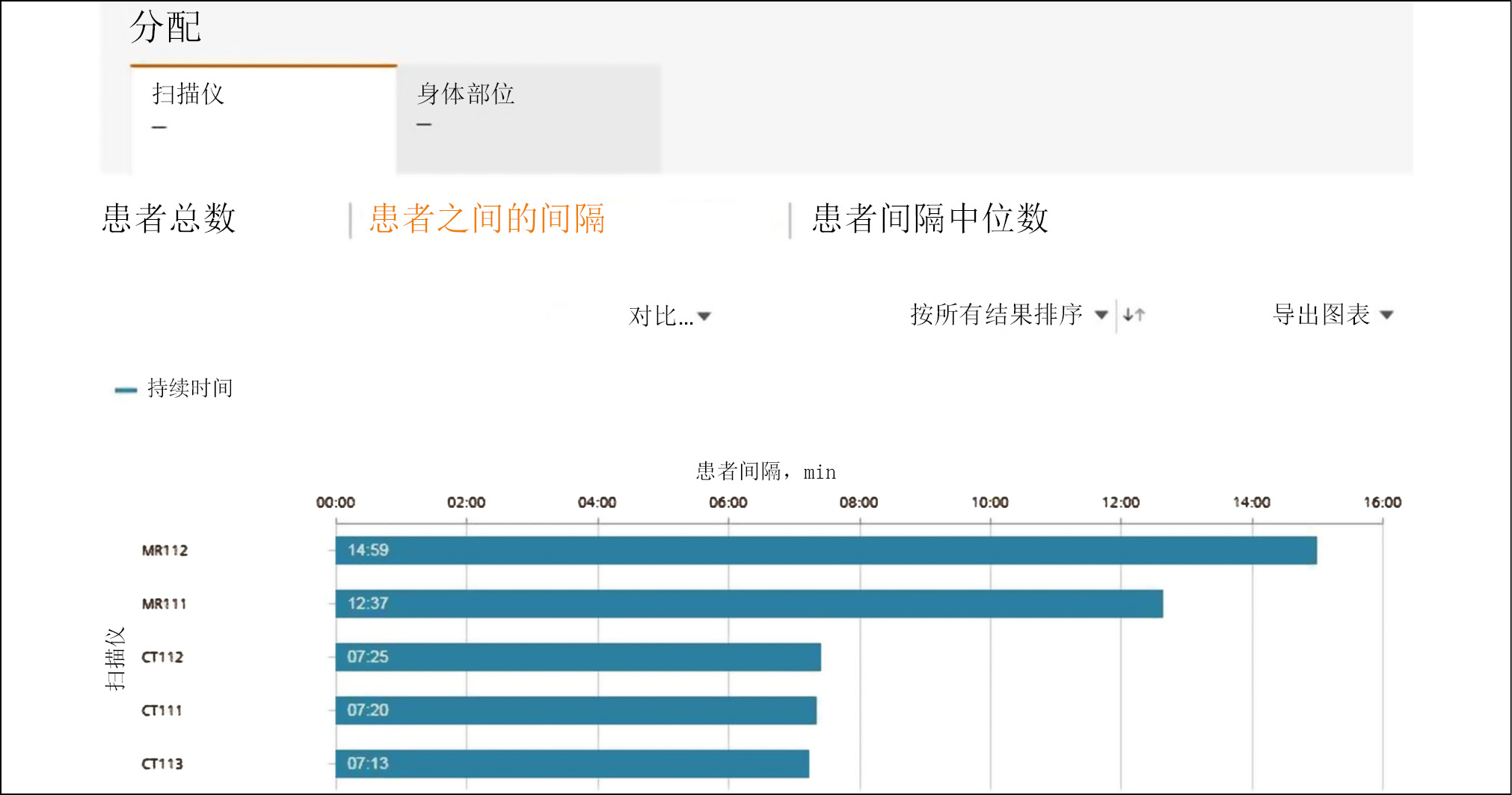This screenshot has height=795, width=1512.
Task: Click the CT113 bar showing 07:13
Action: (572, 764)
